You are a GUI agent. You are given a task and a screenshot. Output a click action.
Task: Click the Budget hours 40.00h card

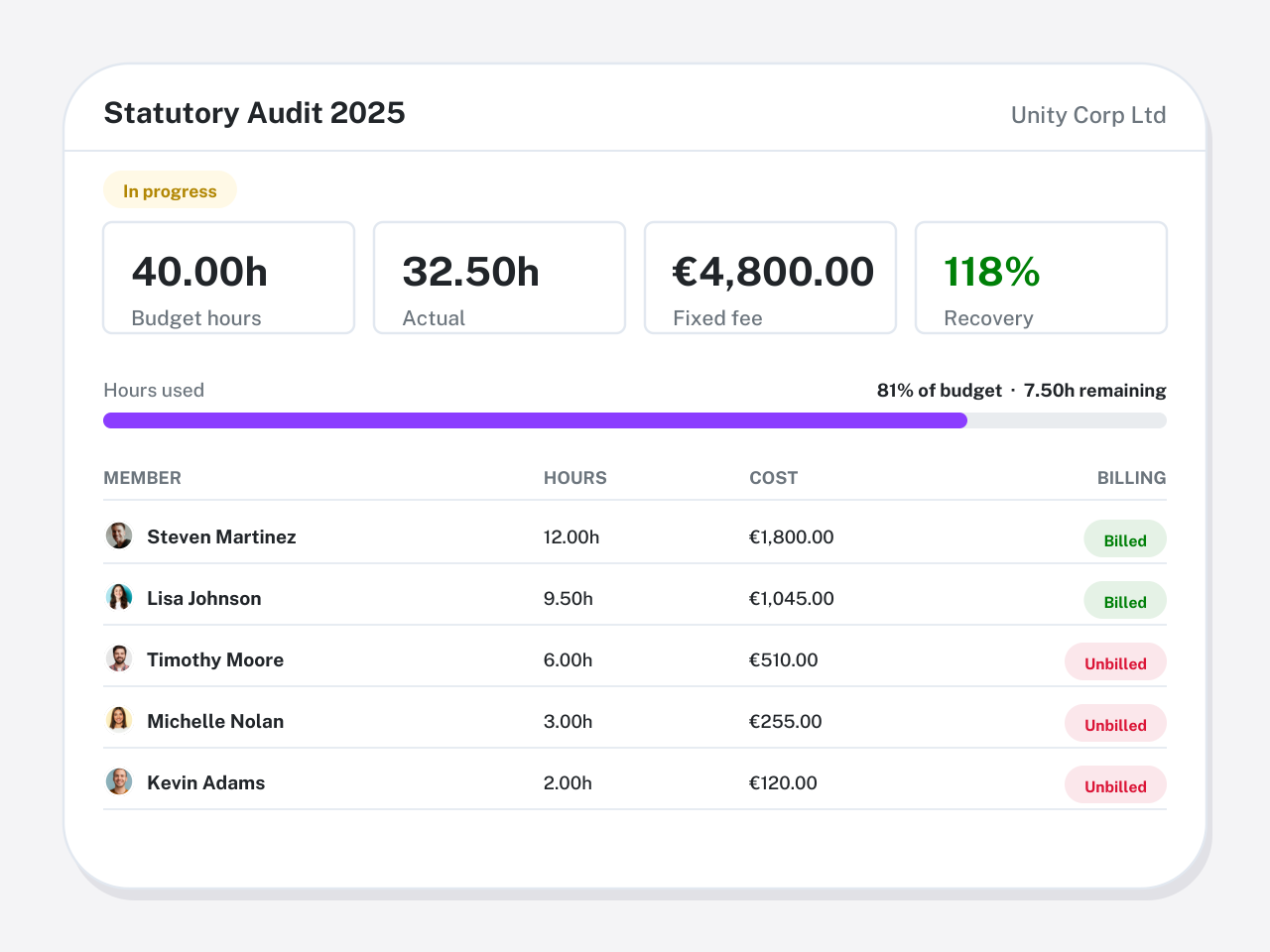pyautogui.click(x=229, y=278)
